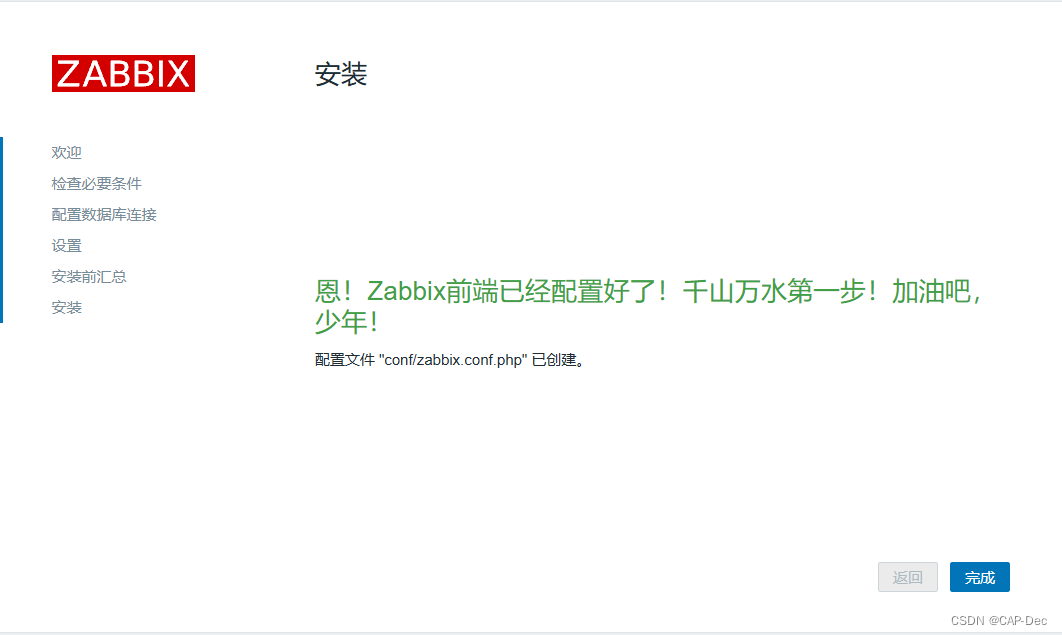Click the conf/zabbix.conf.php file path text
Image resolution: width=1062 pixels, height=635 pixels.
[453, 360]
